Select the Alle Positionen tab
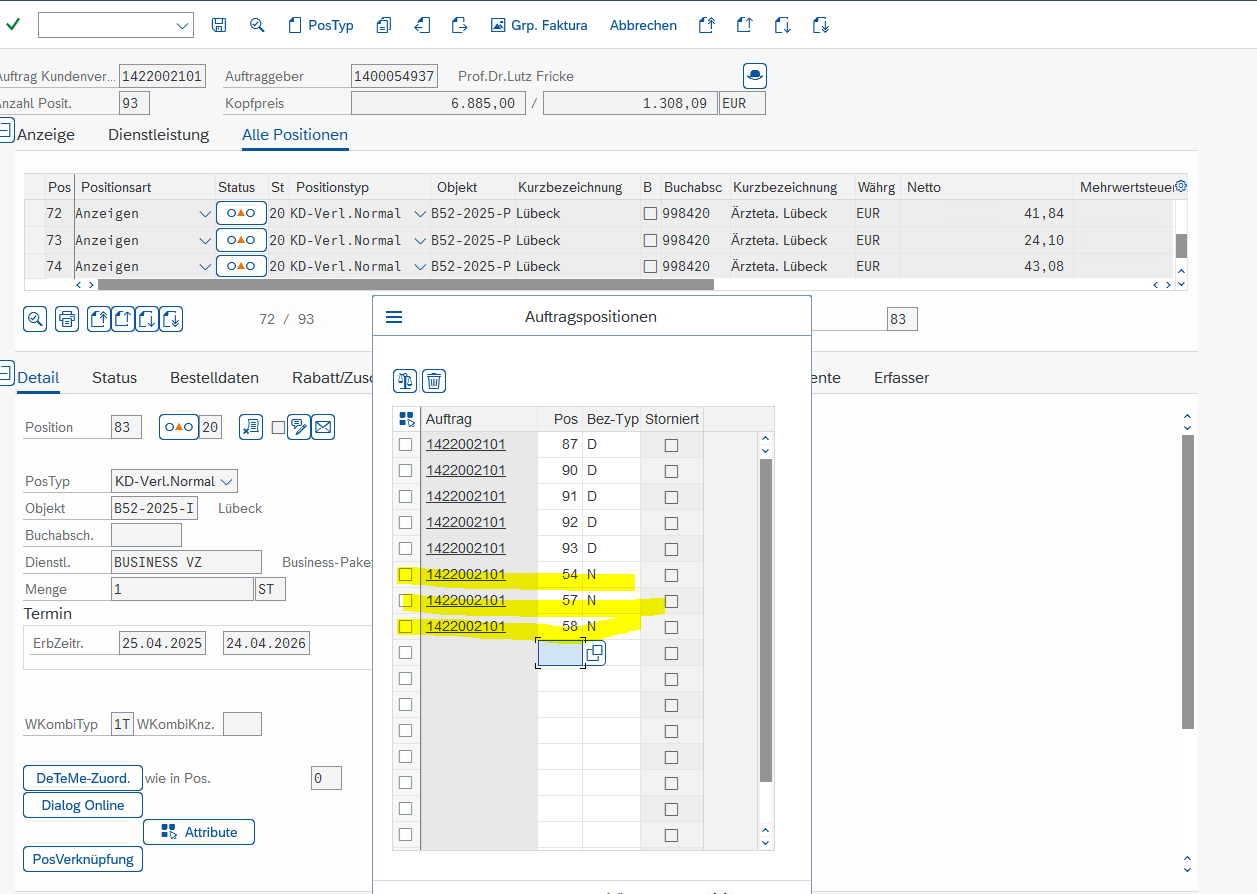Viewport: 1257px width, 894px height. pos(295,134)
